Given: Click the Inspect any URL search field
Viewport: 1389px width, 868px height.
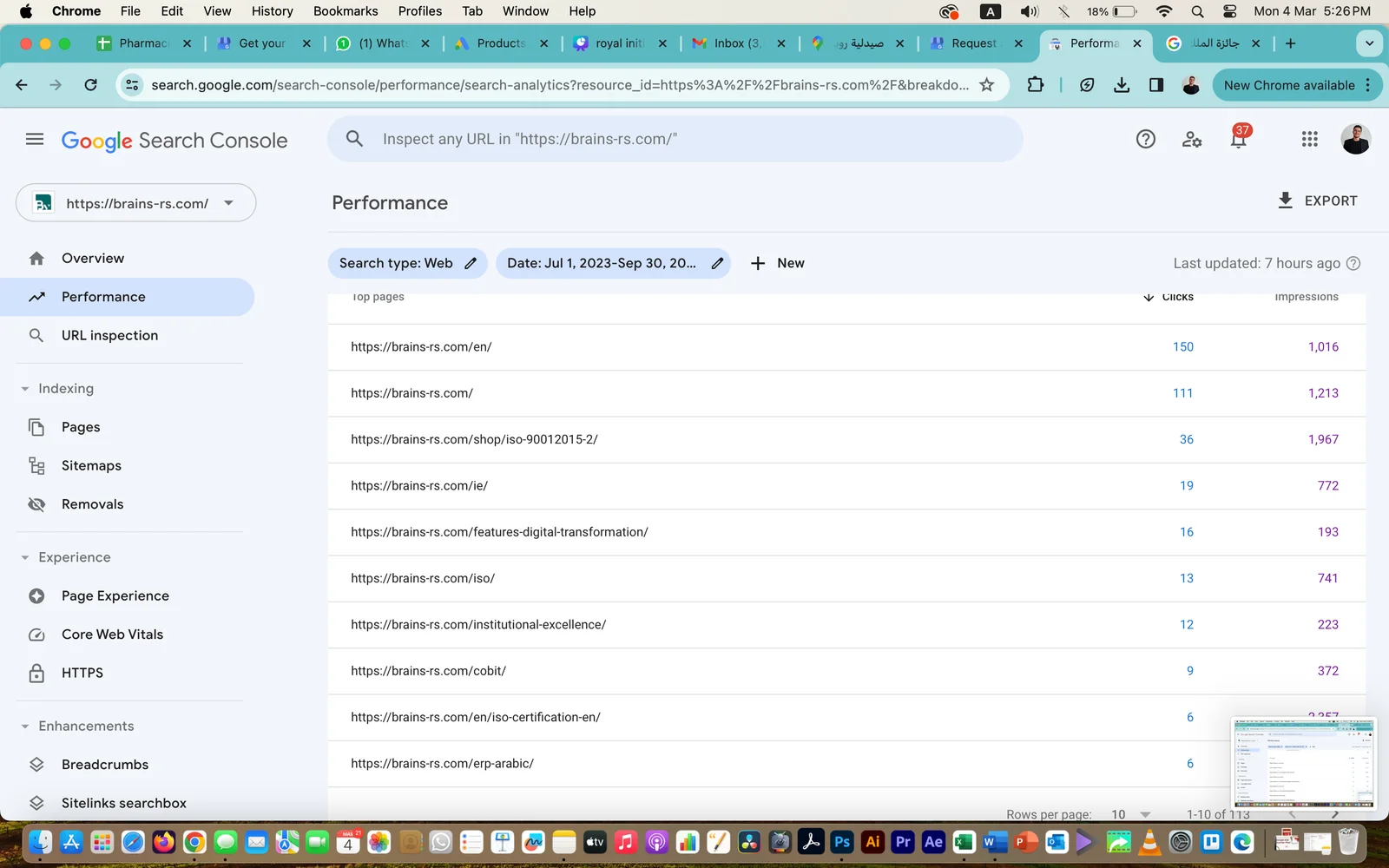Looking at the screenshot, I should point(686,139).
